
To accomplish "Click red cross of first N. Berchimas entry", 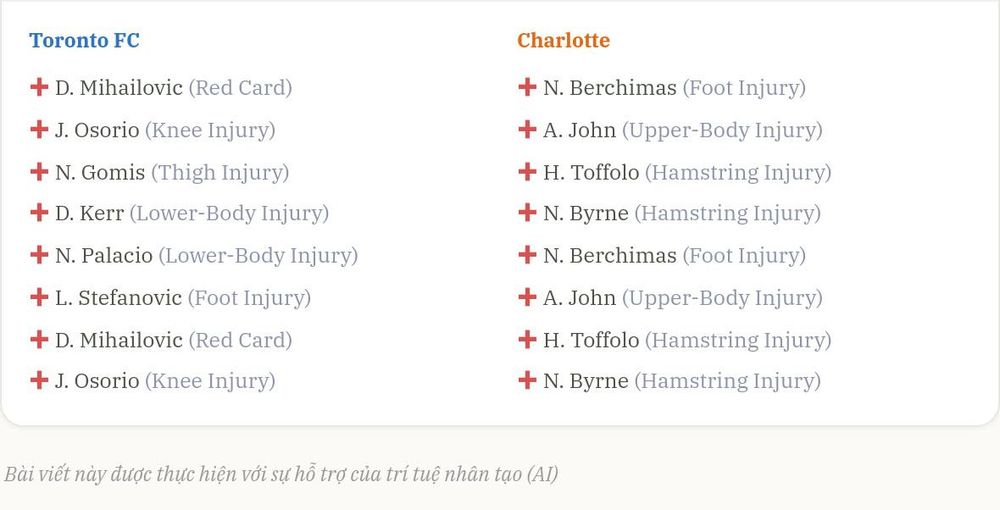I will pos(527,87).
